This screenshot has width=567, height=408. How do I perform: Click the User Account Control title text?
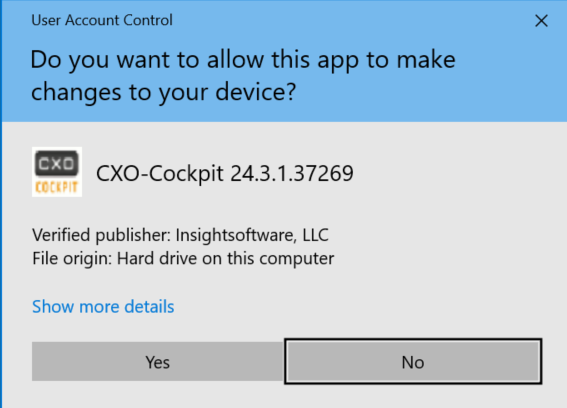coord(102,20)
